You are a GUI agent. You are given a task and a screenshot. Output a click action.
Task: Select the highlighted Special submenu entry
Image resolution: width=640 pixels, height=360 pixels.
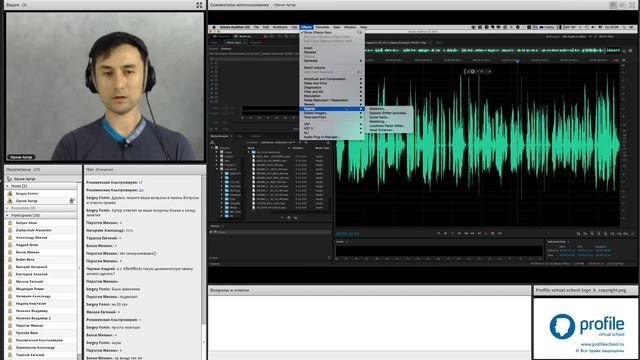tap(332, 109)
